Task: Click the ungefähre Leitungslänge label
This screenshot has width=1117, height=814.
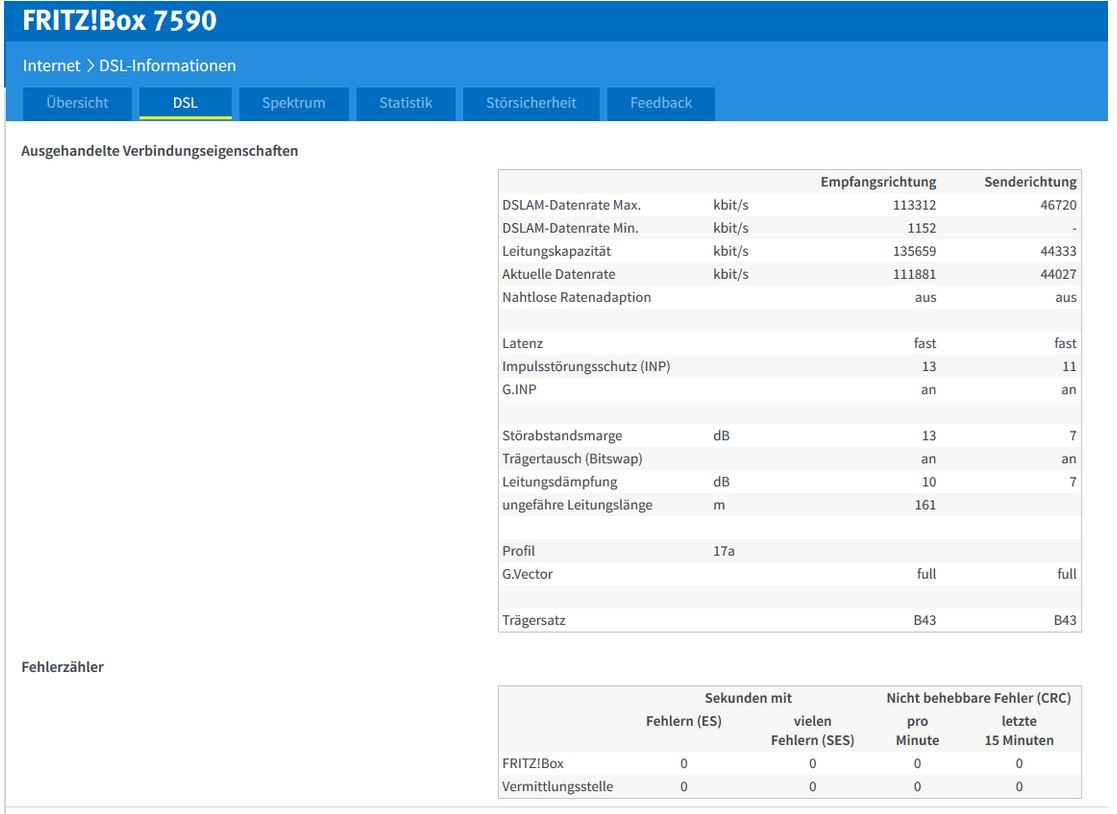Action: coord(577,505)
